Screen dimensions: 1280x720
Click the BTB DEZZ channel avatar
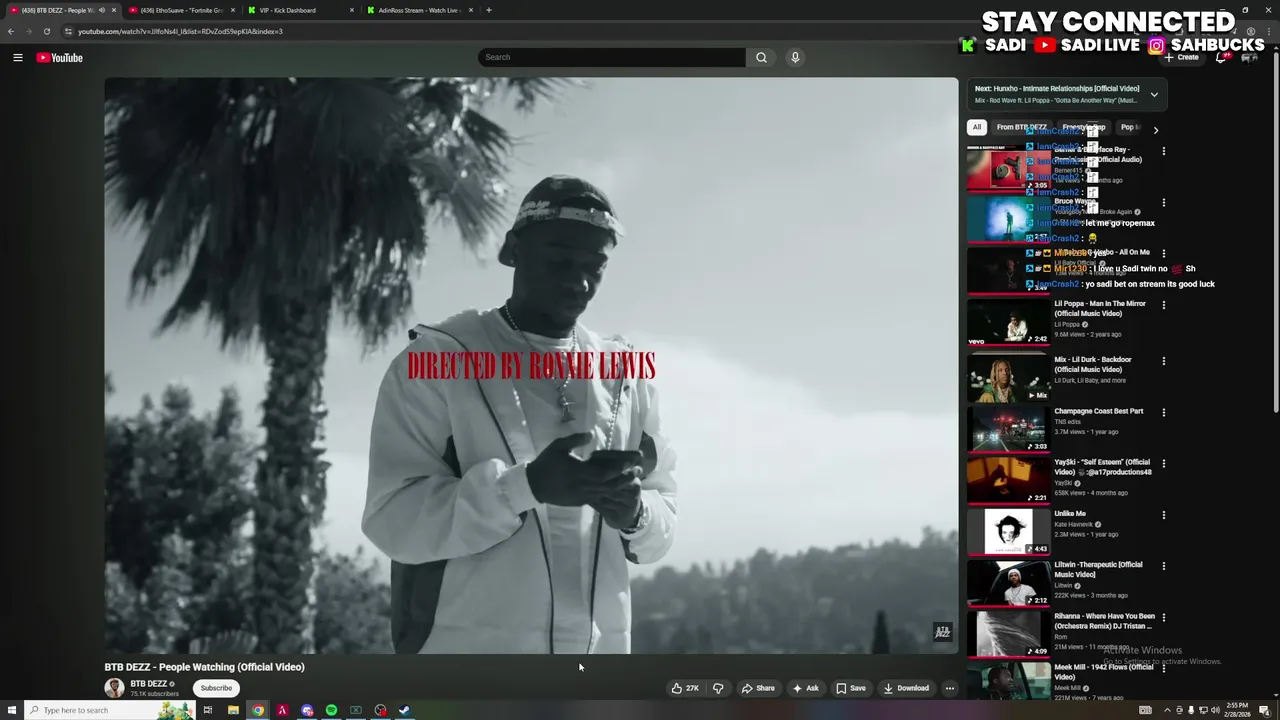point(115,688)
